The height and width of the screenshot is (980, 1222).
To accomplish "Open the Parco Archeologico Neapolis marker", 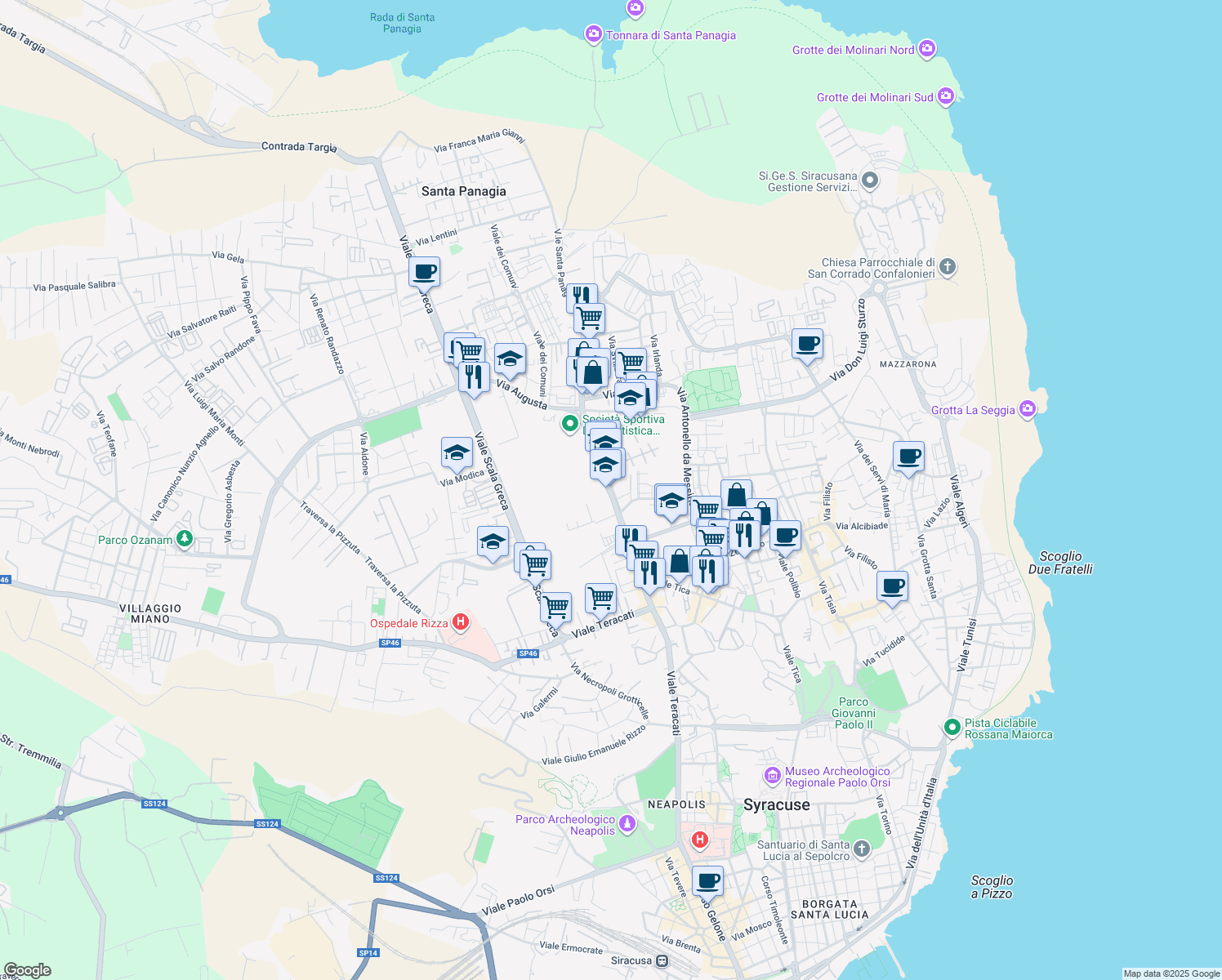I will tap(627, 823).
